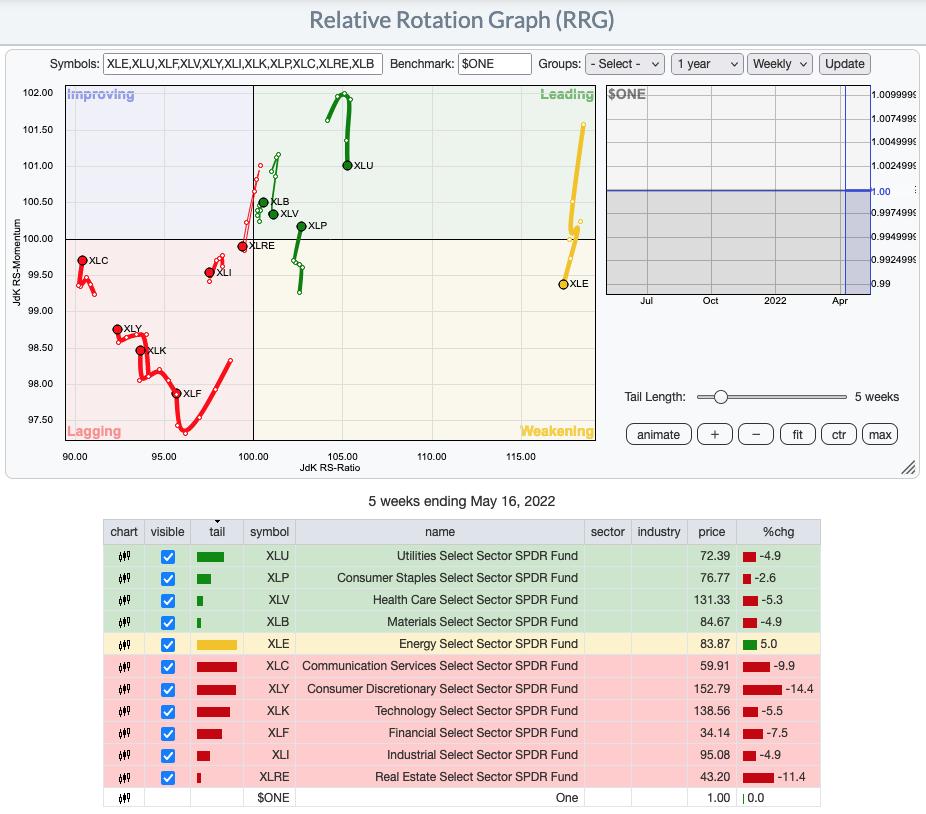Toggle visibility for XLRE Real Estate
Image resolution: width=926 pixels, height=814 pixels.
tap(168, 778)
